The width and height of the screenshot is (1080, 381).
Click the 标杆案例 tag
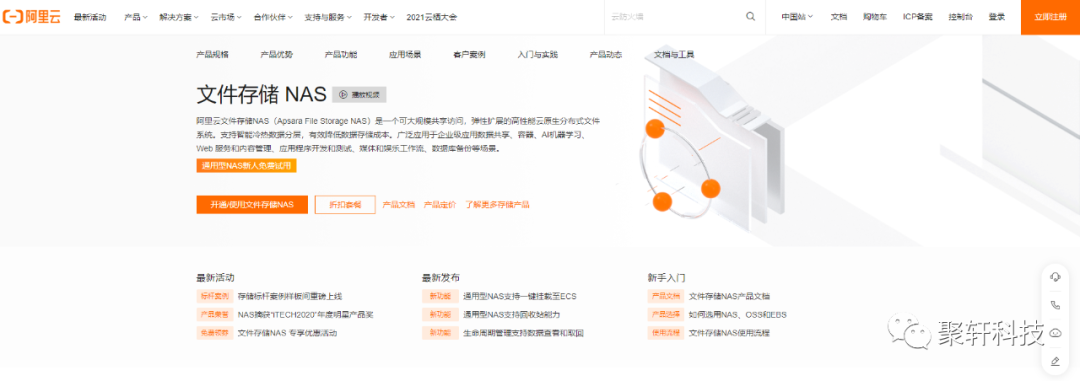coord(214,296)
